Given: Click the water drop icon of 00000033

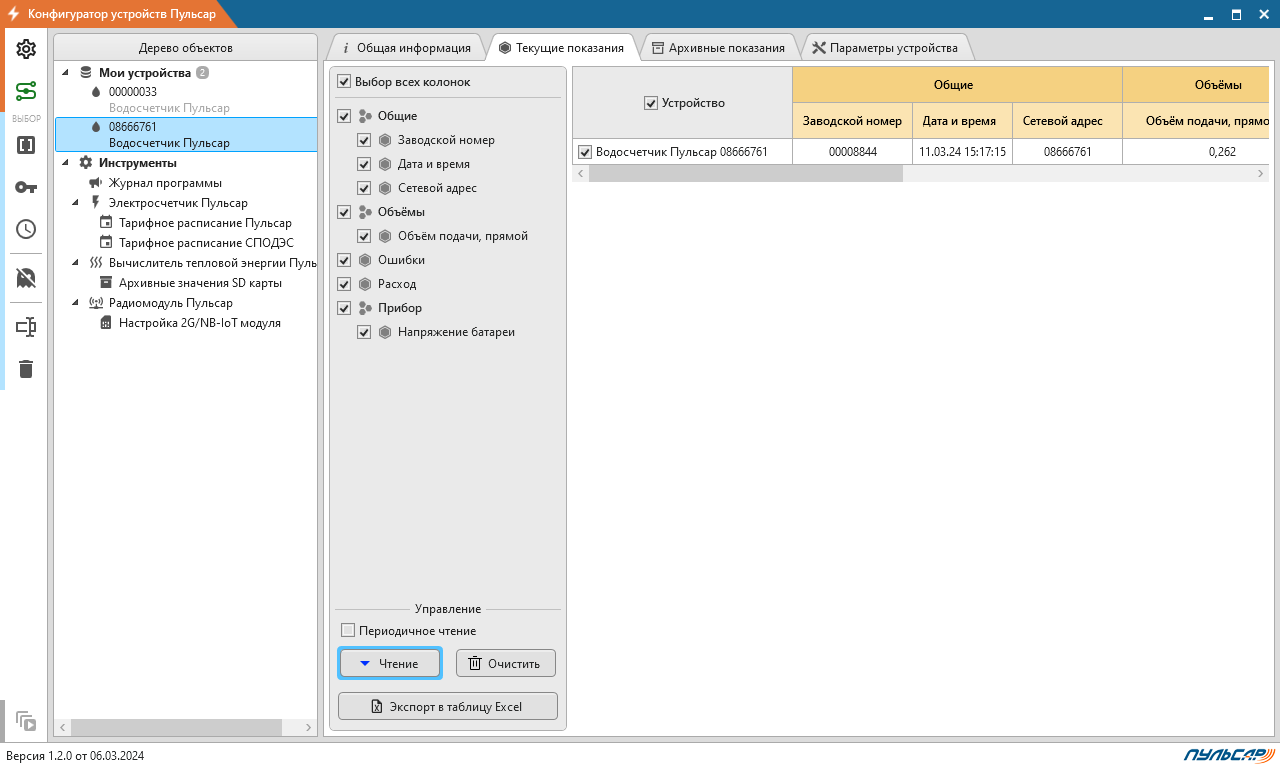Looking at the screenshot, I should [x=97, y=92].
